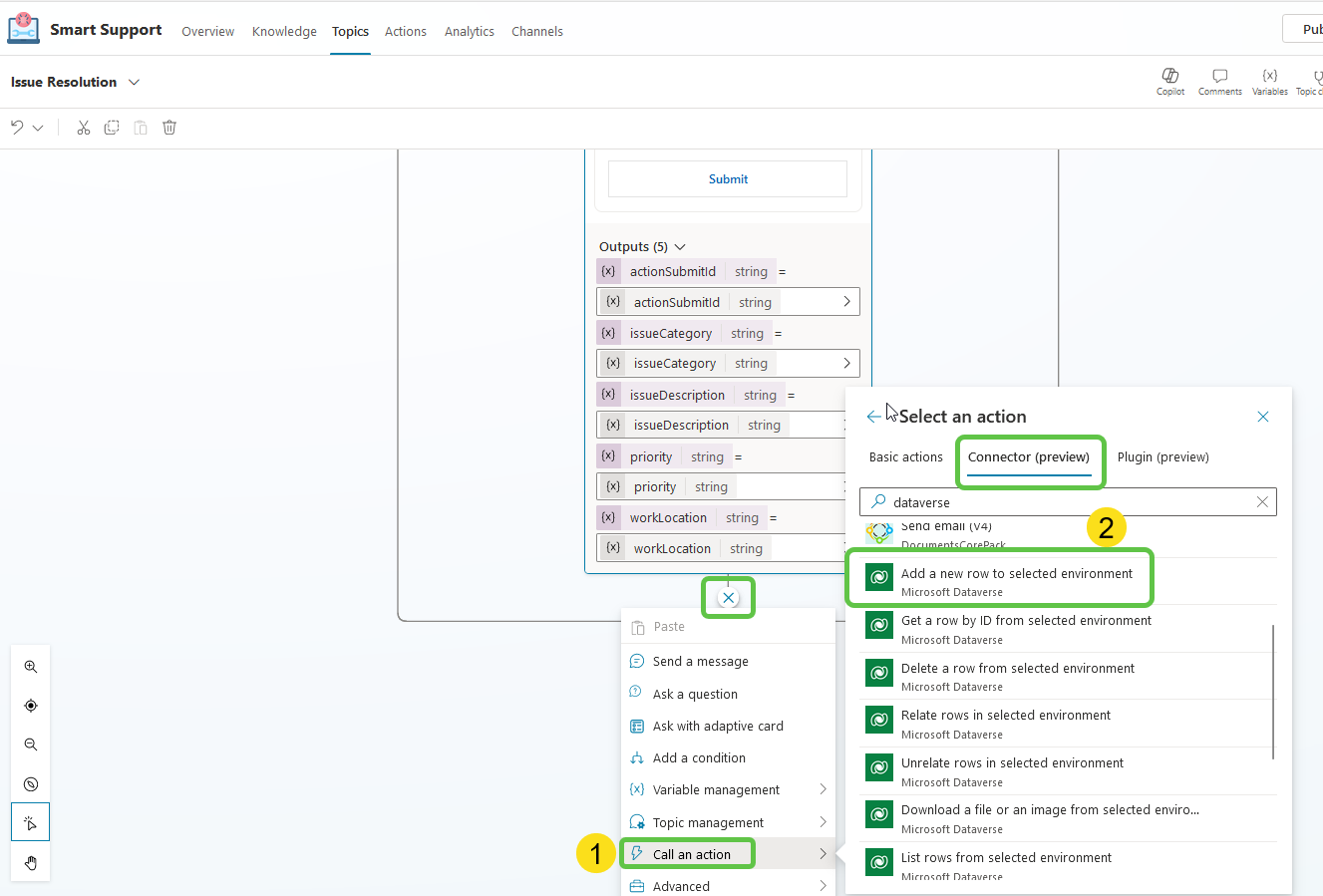The image size is (1323, 896).
Task: Click the Copy icon next to Cut
Action: click(x=111, y=127)
